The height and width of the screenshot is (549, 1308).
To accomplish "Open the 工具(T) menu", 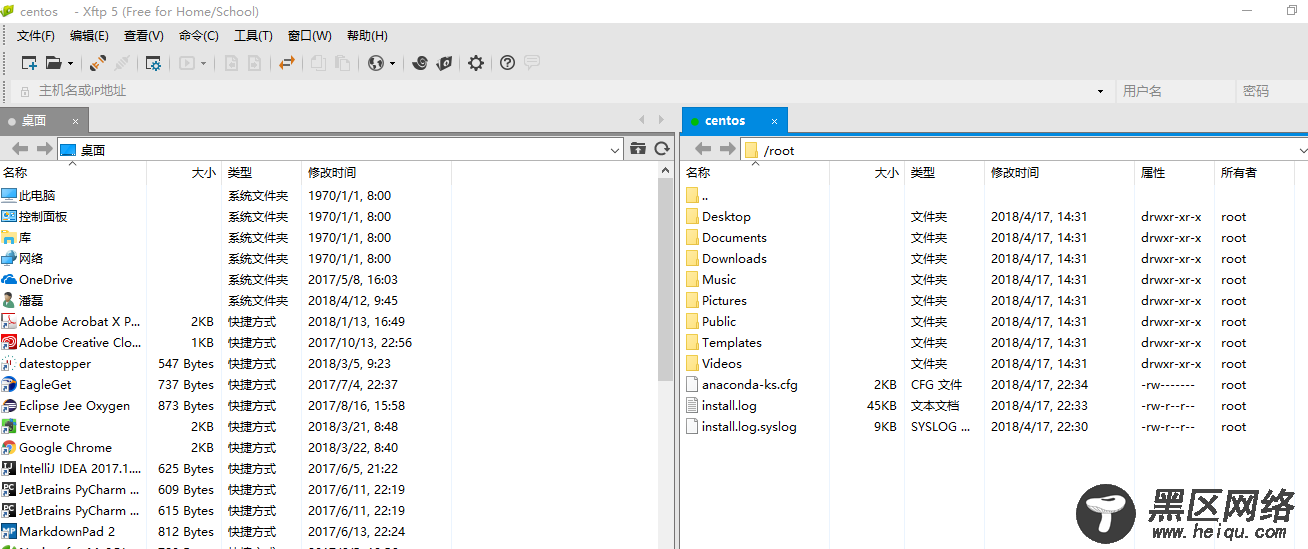I will (253, 36).
